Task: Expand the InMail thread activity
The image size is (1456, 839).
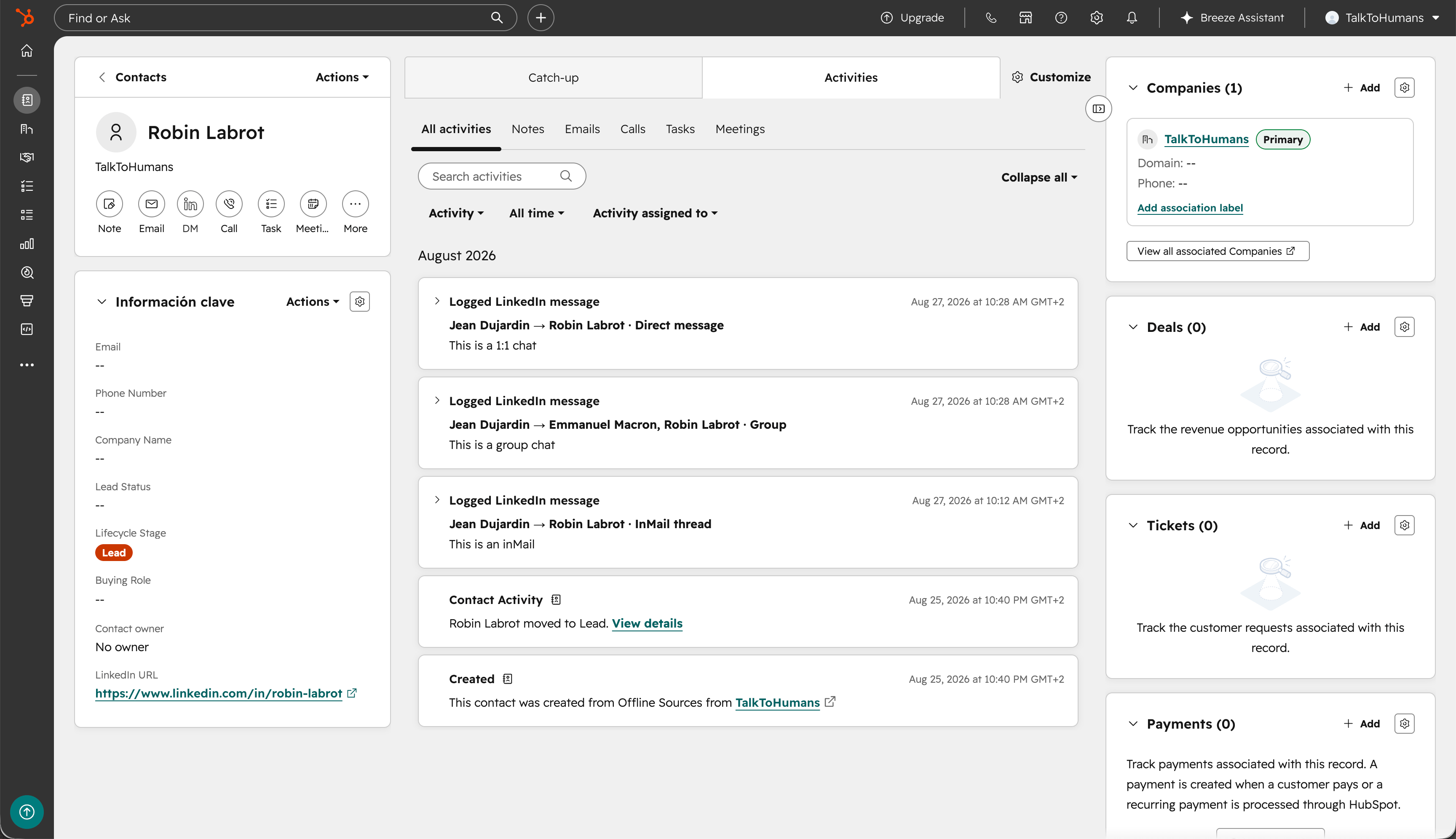Action: [x=437, y=500]
